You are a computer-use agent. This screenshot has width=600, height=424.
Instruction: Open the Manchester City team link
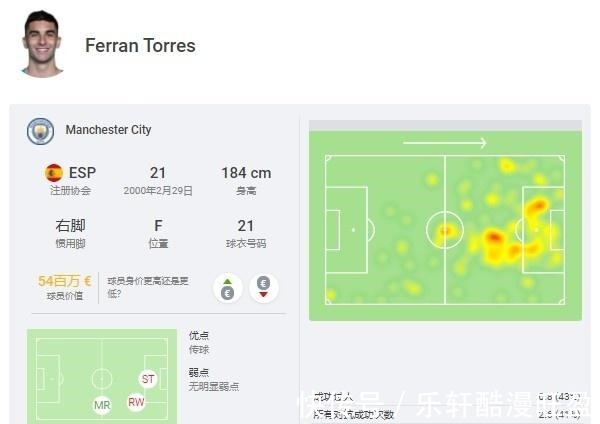(108, 130)
